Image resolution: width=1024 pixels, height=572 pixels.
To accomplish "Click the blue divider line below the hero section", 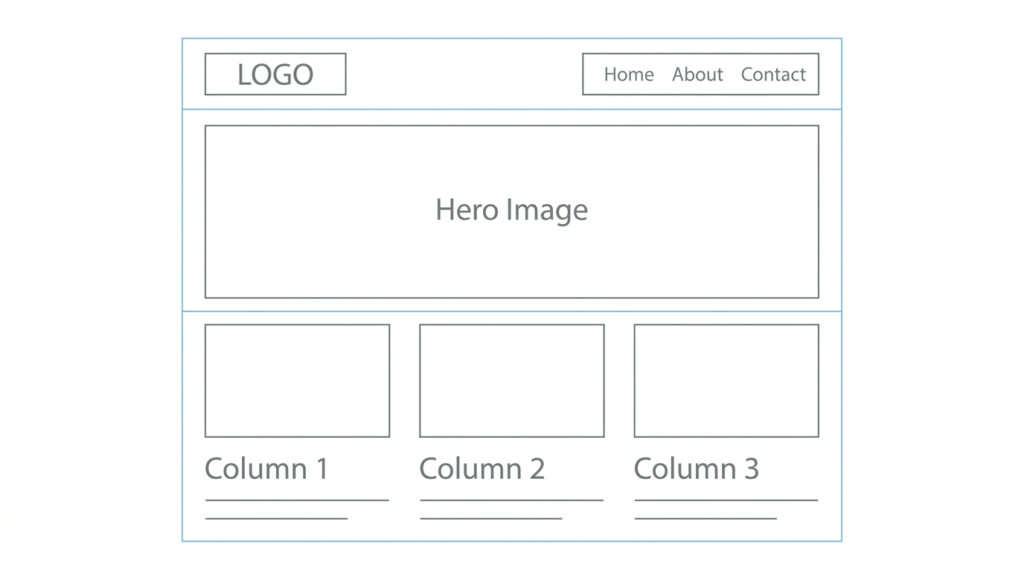I will pyautogui.click(x=511, y=311).
